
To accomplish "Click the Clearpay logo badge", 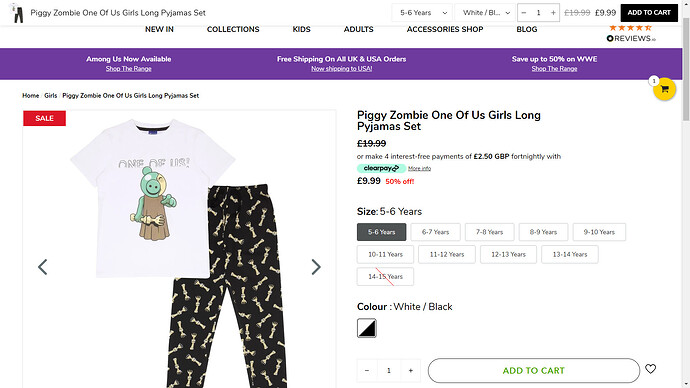I will pyautogui.click(x=381, y=168).
